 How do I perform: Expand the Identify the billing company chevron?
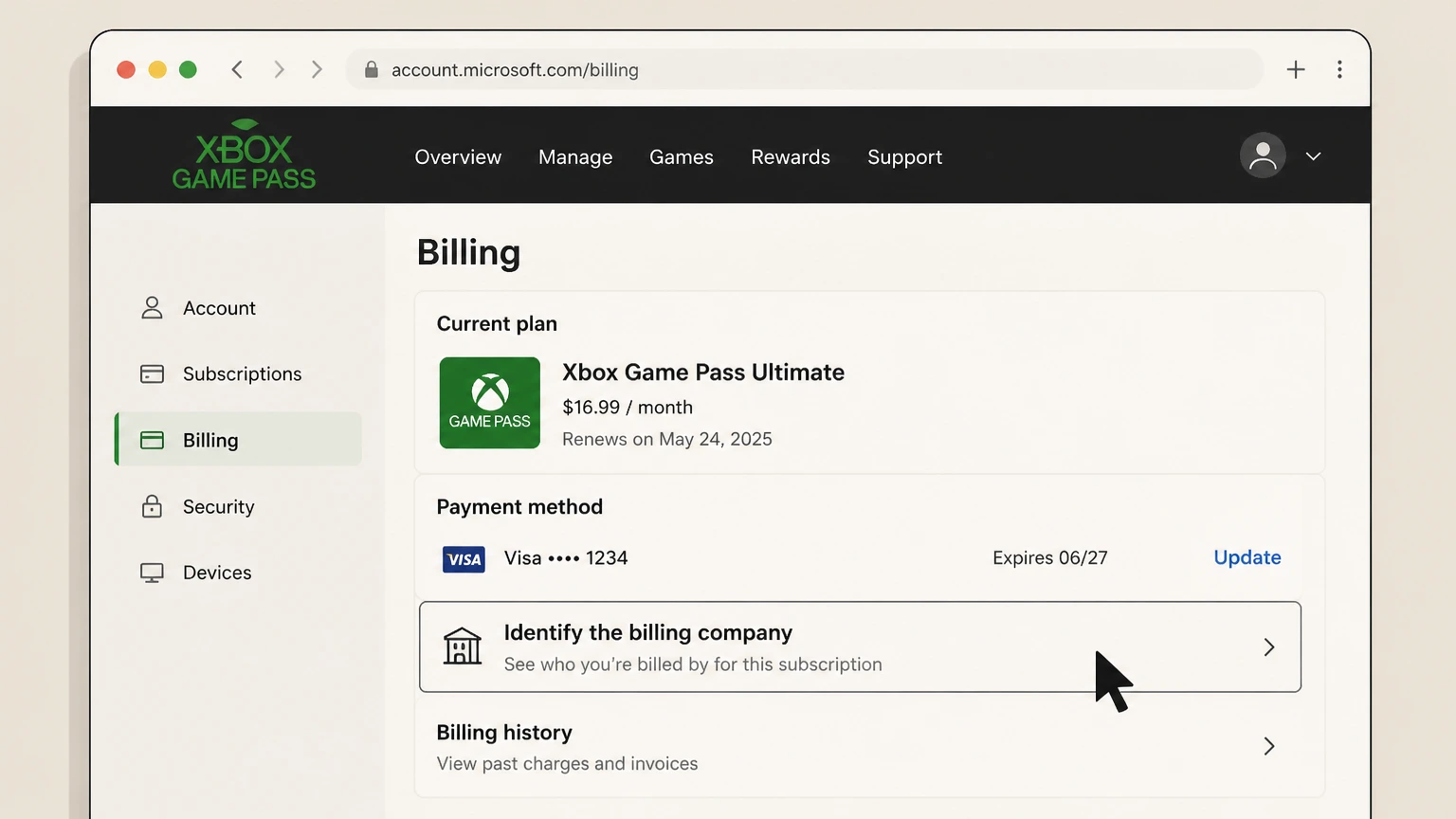click(x=1269, y=647)
